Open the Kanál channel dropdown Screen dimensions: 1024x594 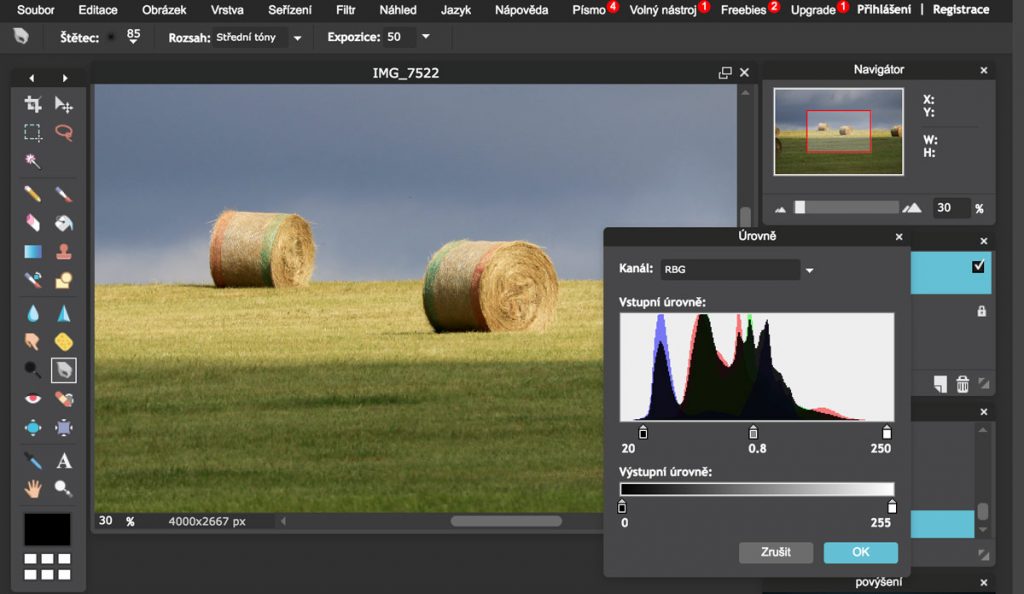[809, 270]
